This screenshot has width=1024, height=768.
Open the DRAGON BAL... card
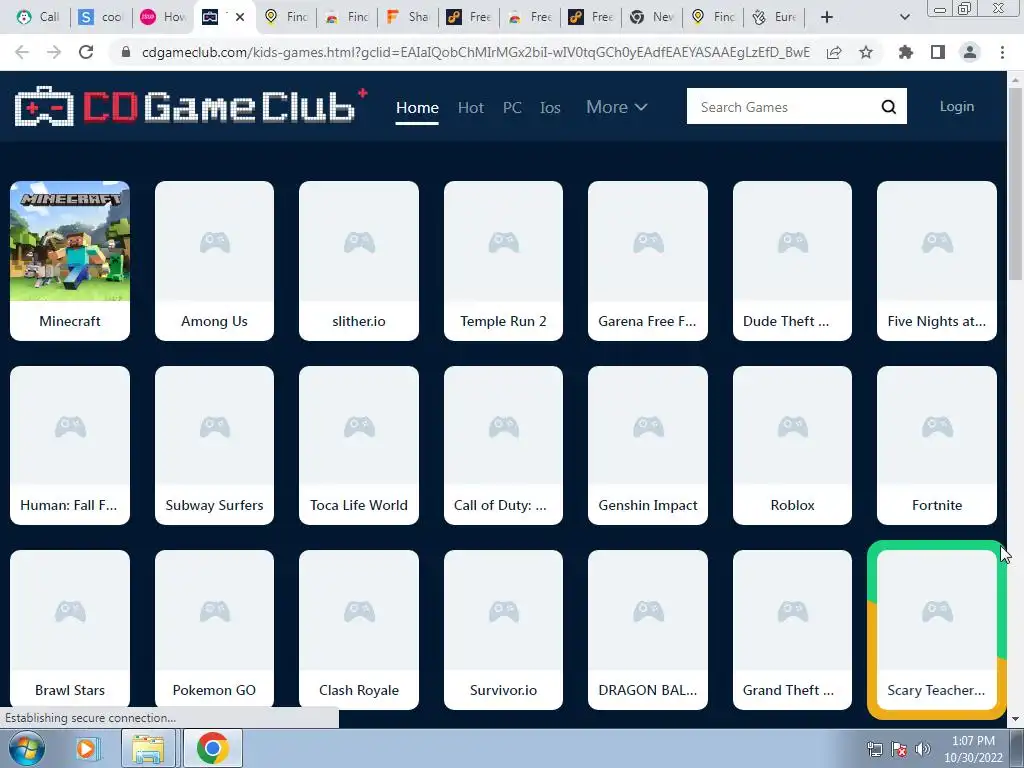pyautogui.click(x=647, y=630)
